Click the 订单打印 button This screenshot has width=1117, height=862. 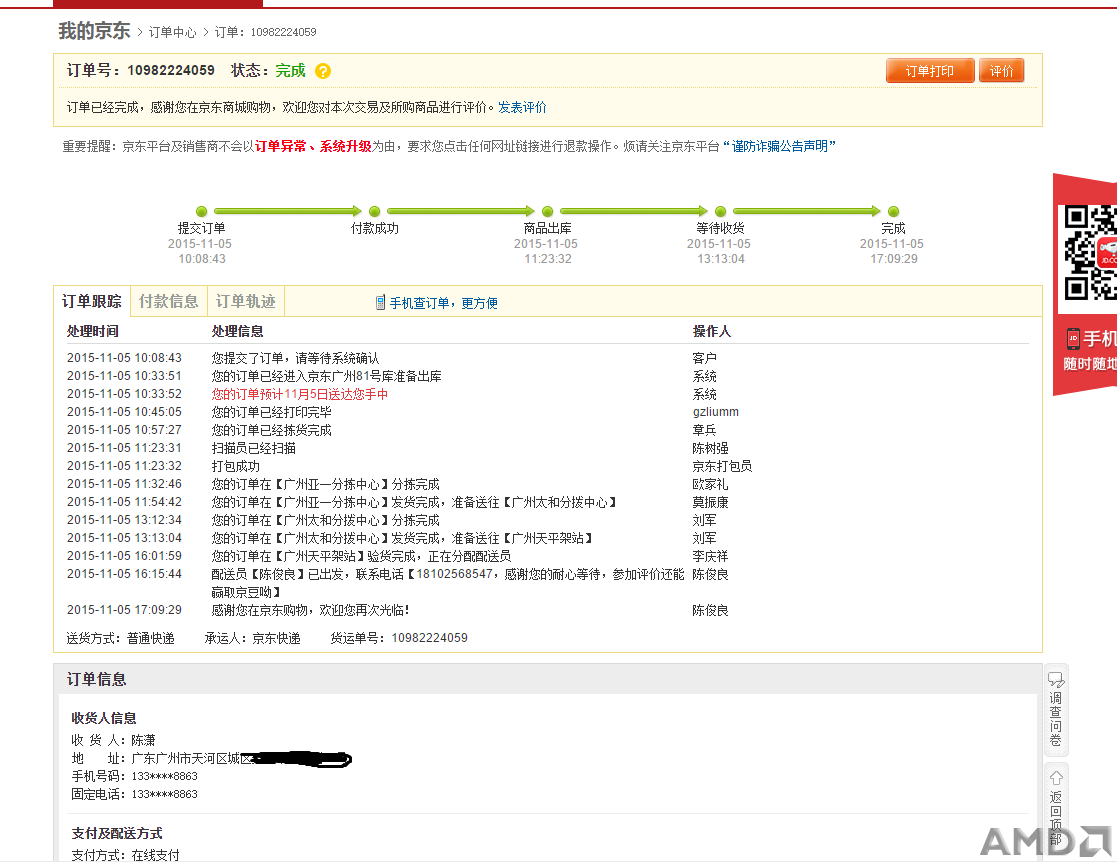[930, 71]
